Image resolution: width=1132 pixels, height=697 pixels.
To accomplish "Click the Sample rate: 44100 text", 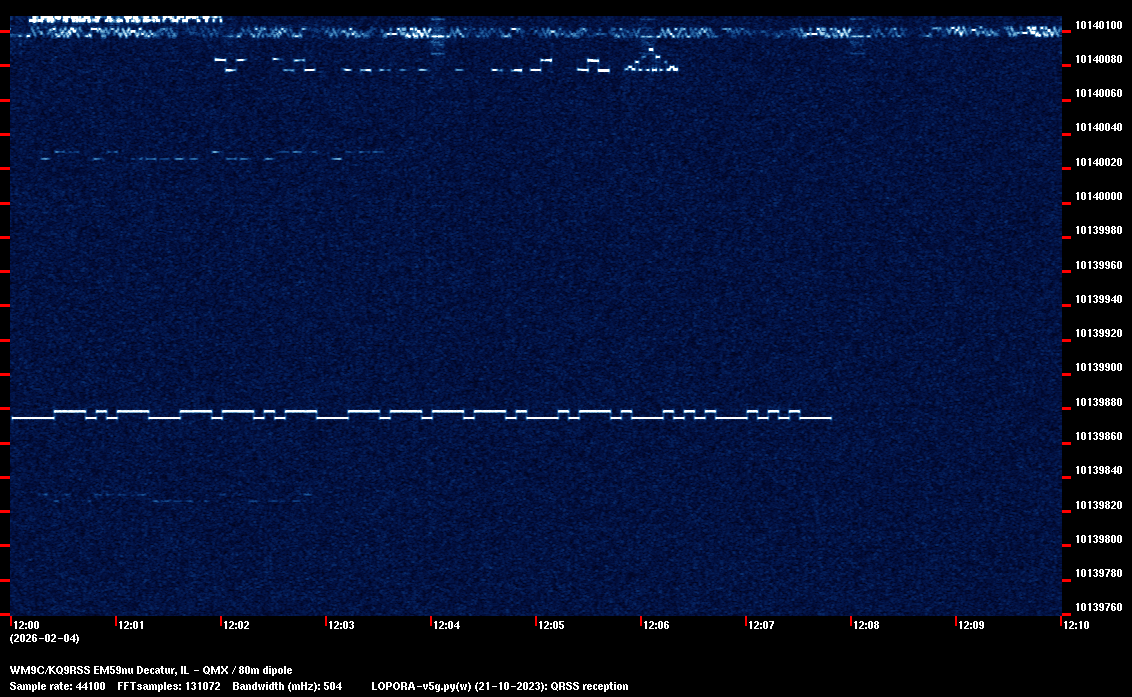I will (x=57, y=686).
